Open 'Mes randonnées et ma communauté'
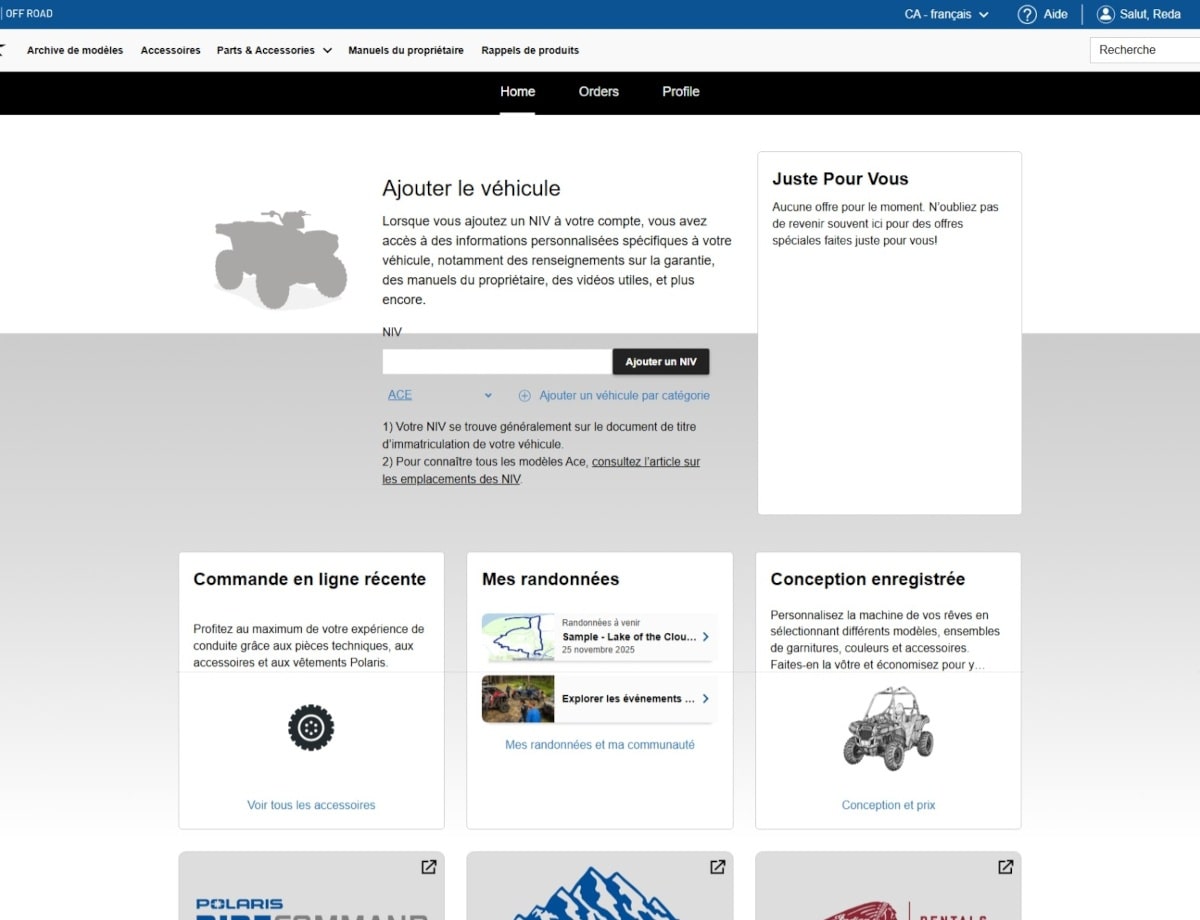This screenshot has height=920, width=1200. 599,744
